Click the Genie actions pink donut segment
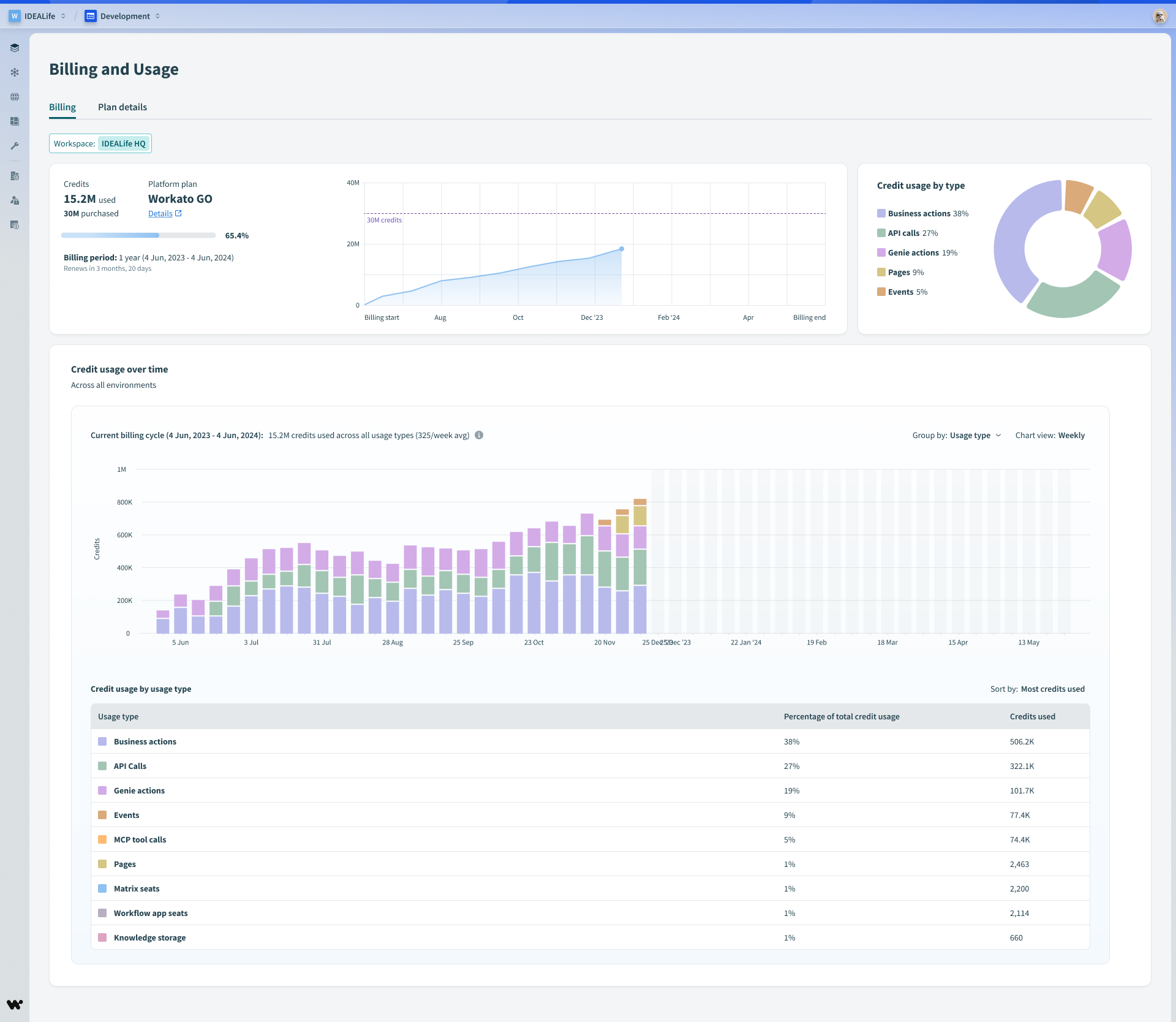Viewport: 1176px width, 1022px height. 1116,250
